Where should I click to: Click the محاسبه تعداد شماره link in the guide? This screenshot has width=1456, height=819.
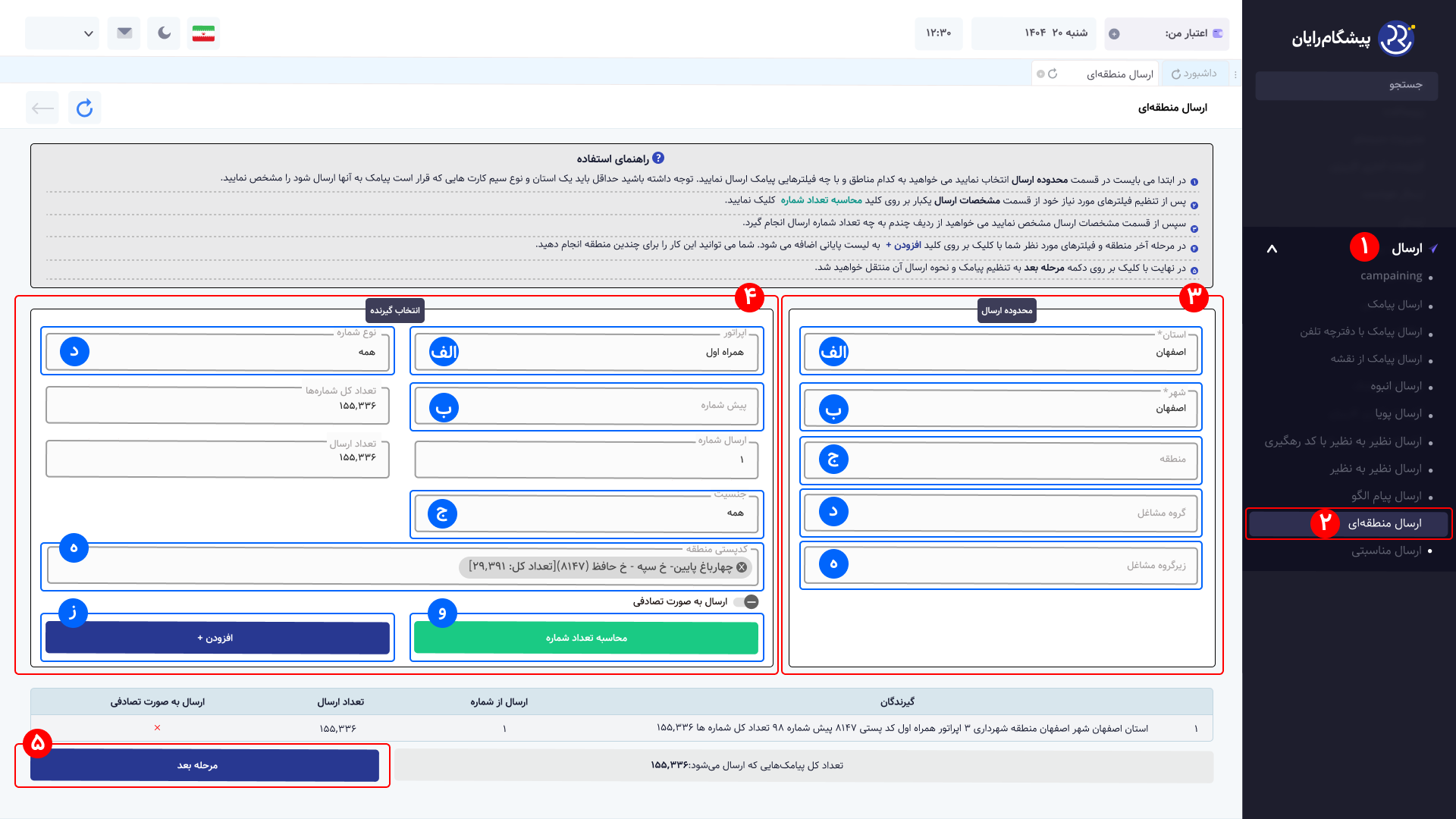(821, 200)
